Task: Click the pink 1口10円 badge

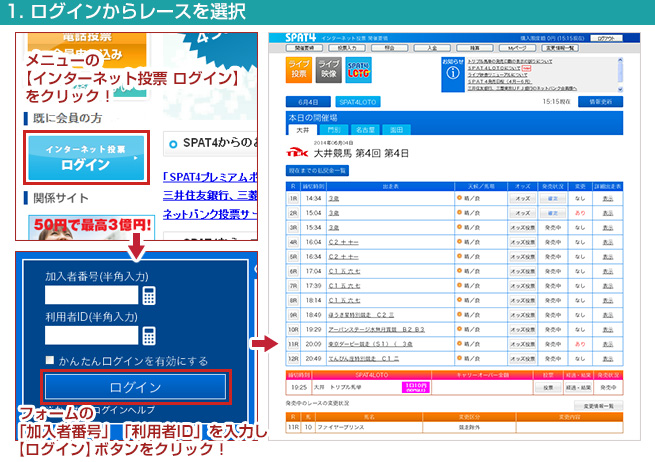Action: 416,387
